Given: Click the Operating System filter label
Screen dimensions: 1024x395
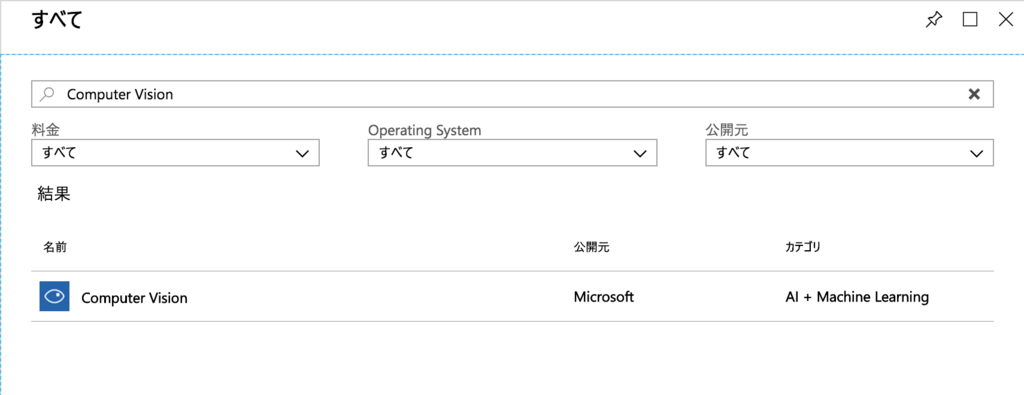Looking at the screenshot, I should tap(424, 130).
